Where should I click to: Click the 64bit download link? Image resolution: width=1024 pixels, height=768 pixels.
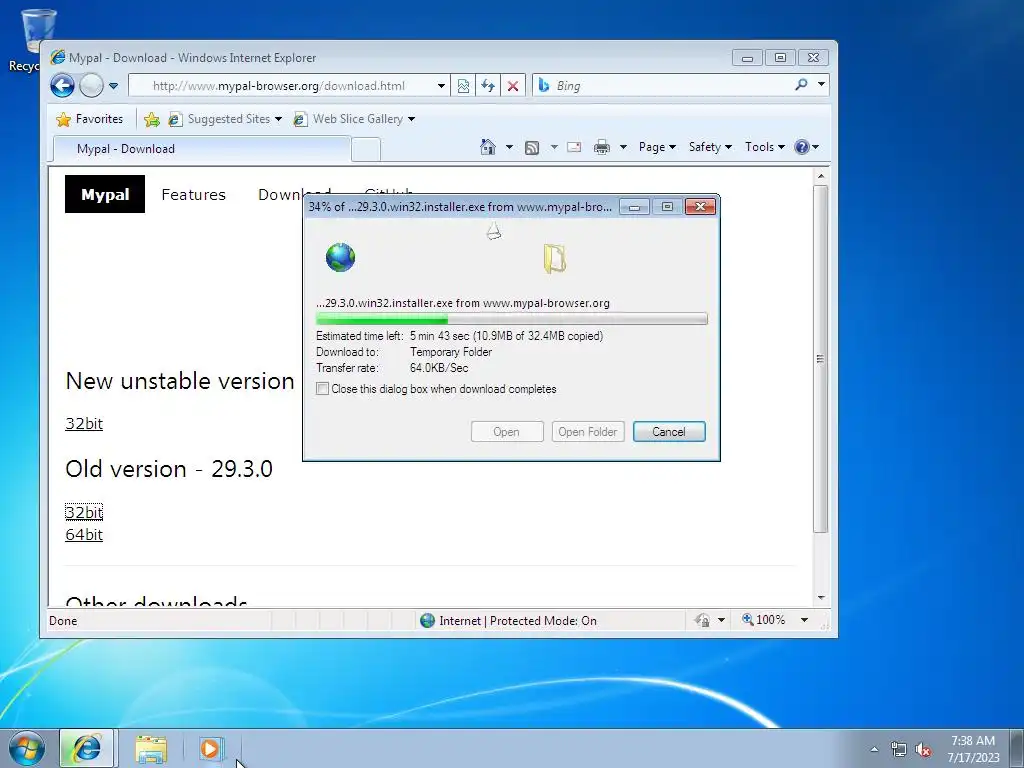[84, 534]
